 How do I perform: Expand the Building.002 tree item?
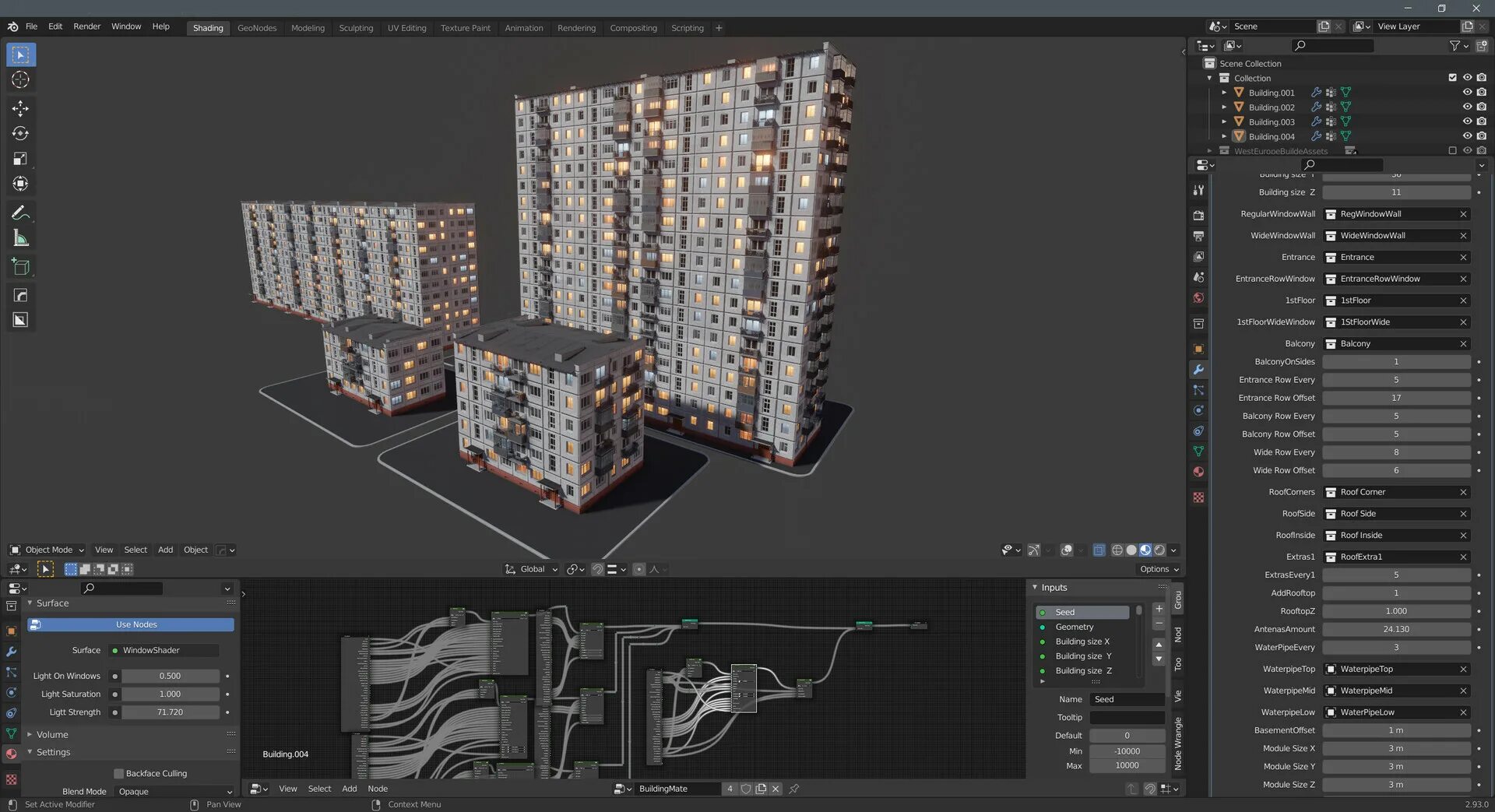1224,107
